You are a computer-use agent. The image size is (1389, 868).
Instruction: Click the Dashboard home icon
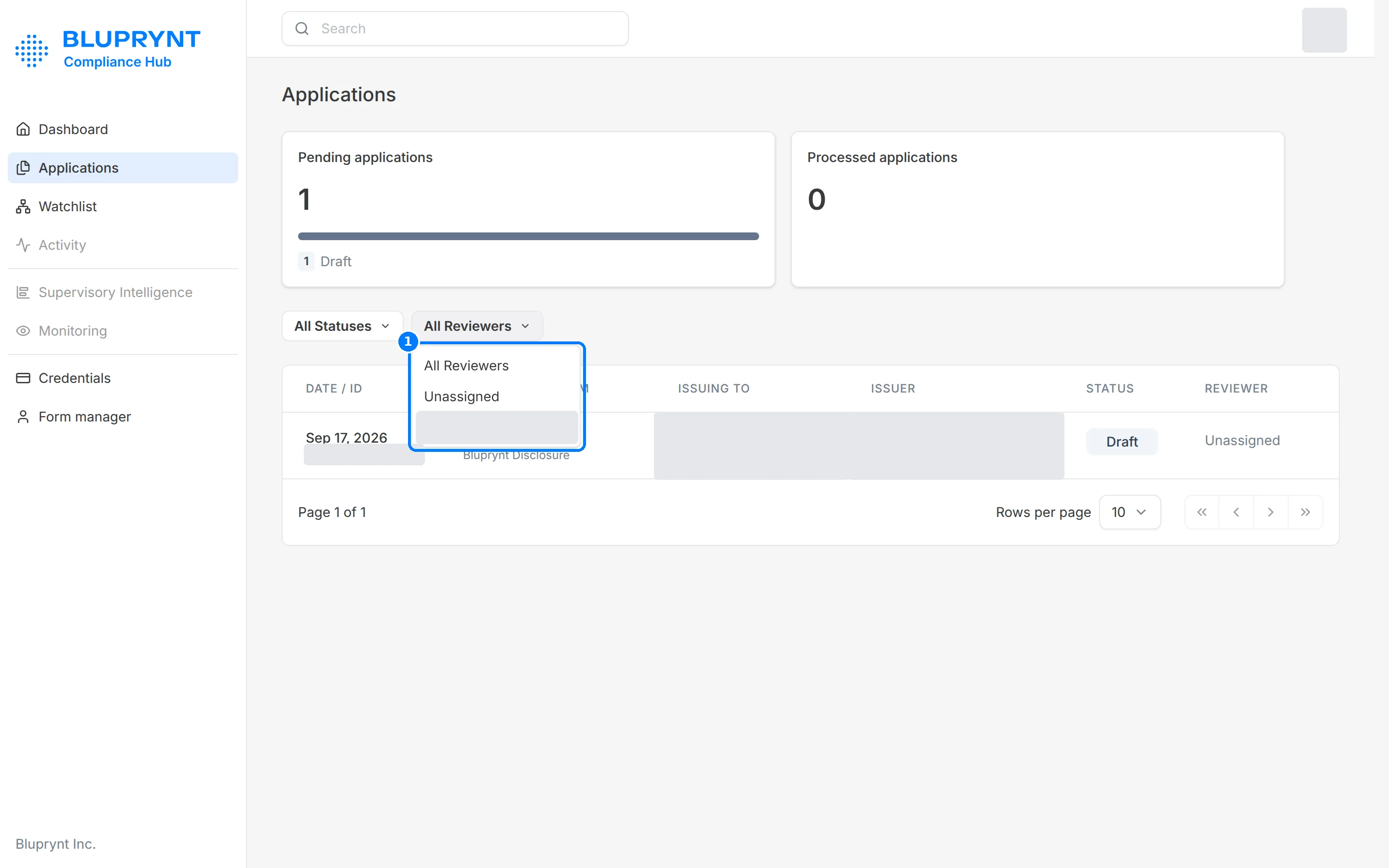click(23, 129)
